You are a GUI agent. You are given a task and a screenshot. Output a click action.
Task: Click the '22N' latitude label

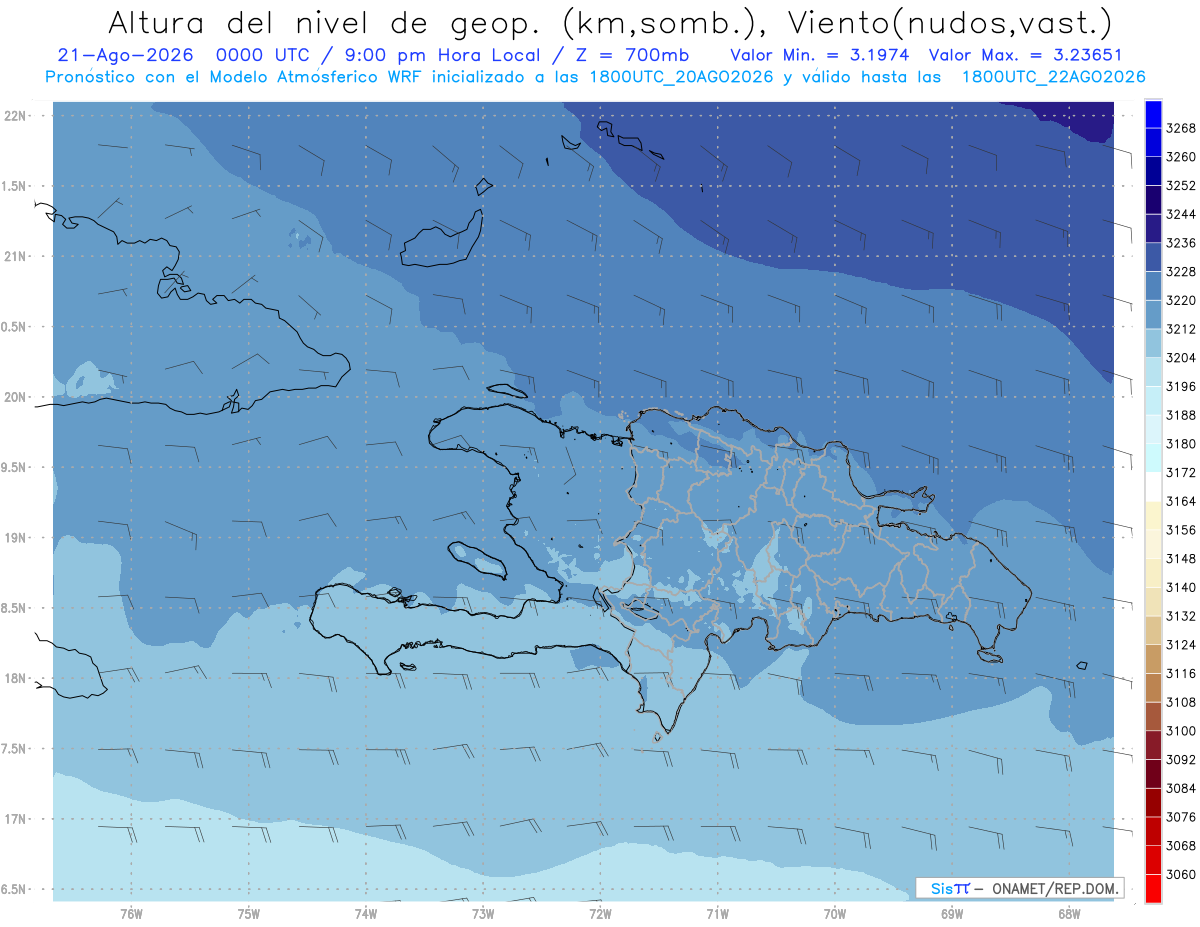pyautogui.click(x=14, y=116)
